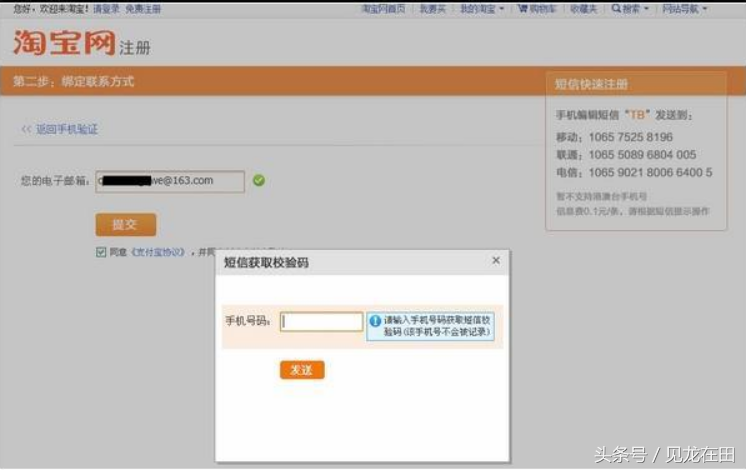Click the magnifier icon next to 搜索
The width and height of the screenshot is (747, 470).
click(616, 8)
